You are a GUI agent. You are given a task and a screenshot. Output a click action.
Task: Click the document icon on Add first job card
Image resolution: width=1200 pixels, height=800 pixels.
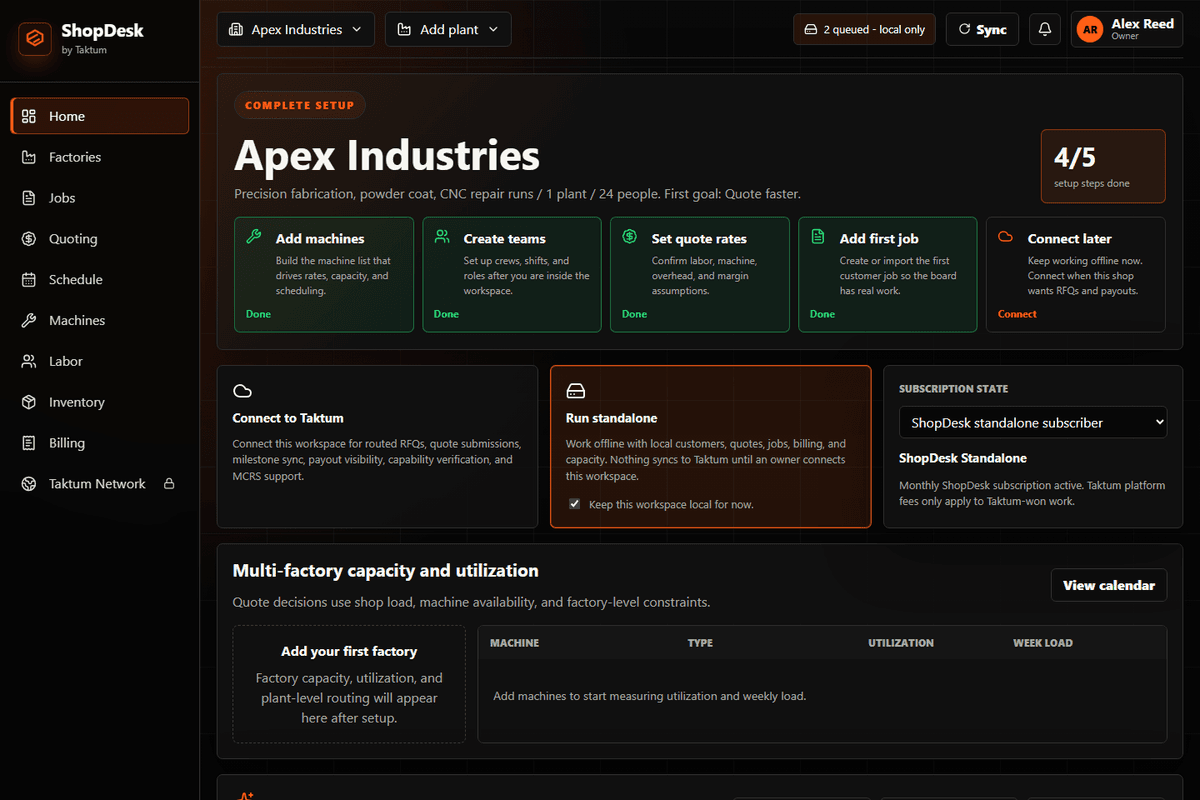pos(818,237)
